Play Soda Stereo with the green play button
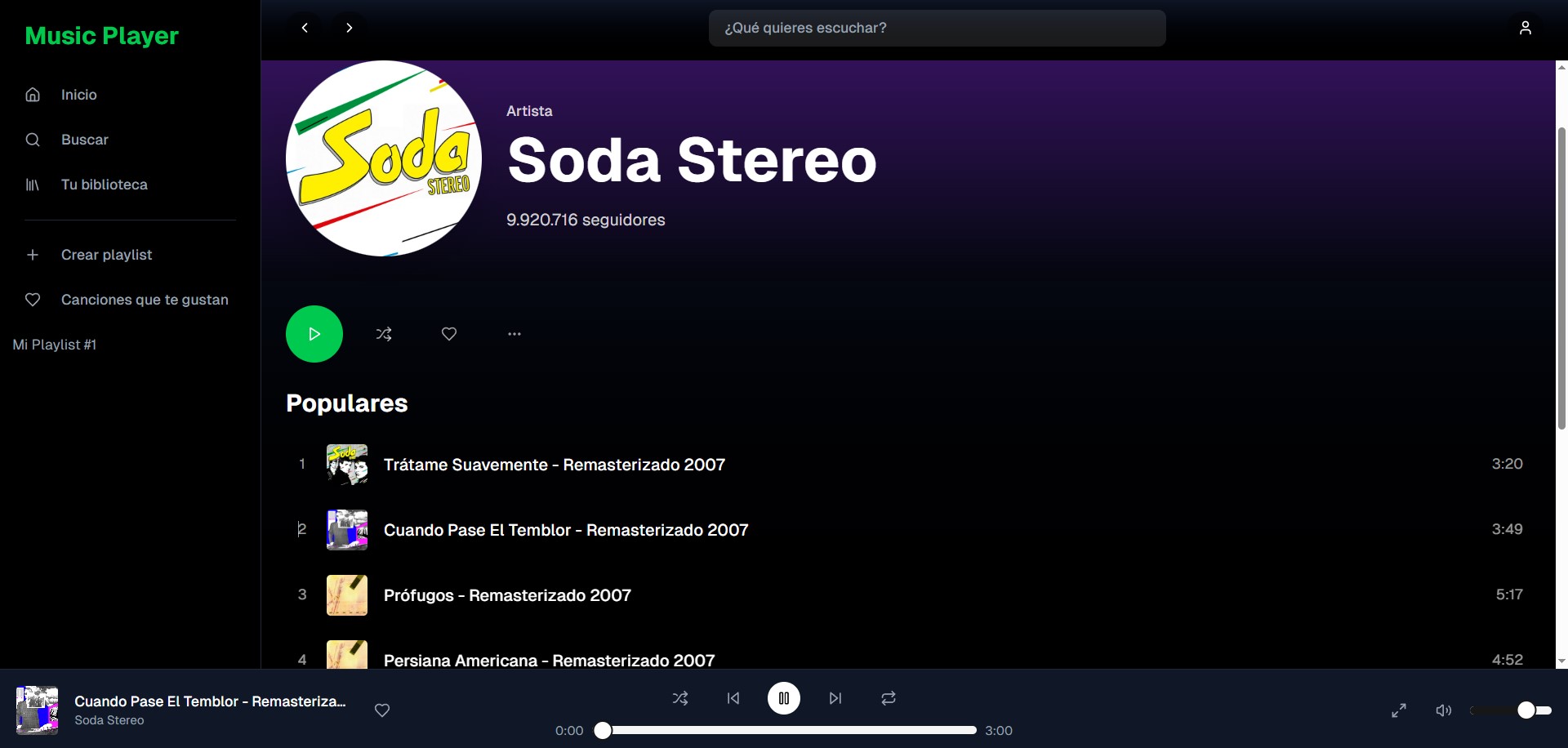Viewport: 1568px width, 748px height. coord(314,334)
